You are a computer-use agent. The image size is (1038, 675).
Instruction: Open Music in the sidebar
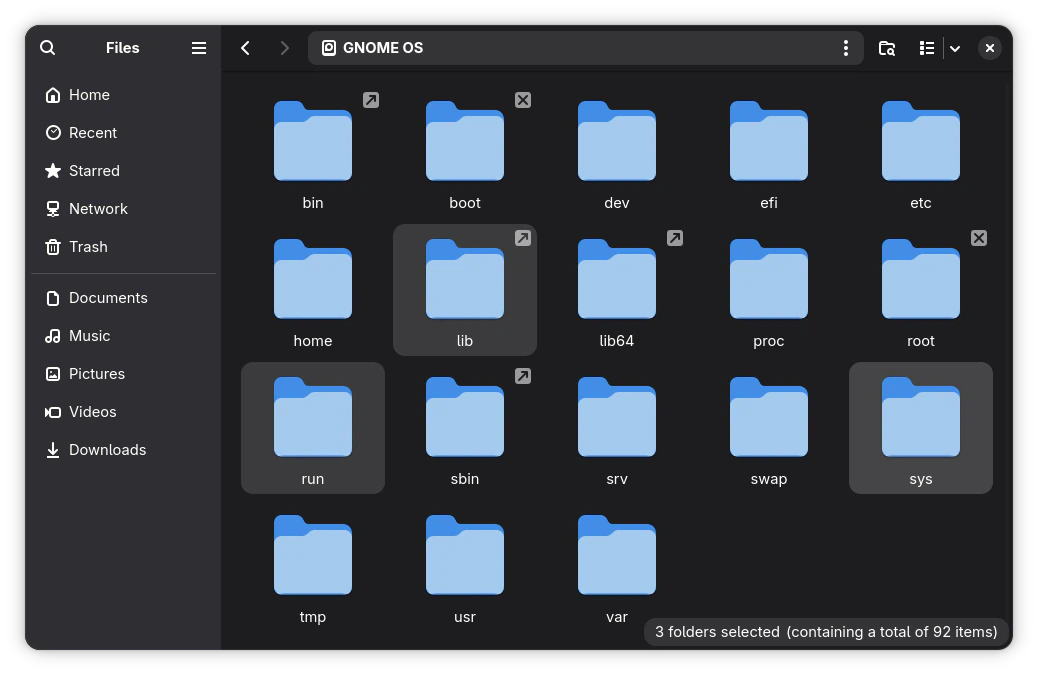click(x=124, y=336)
